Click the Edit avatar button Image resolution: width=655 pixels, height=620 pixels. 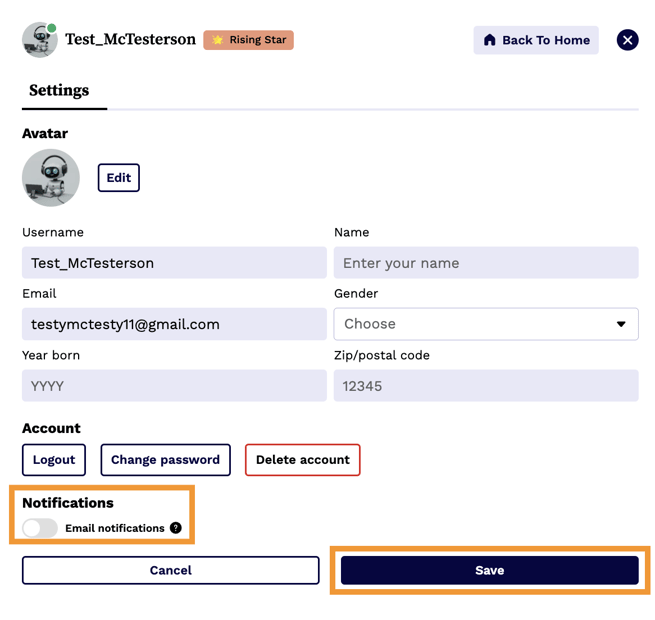(x=118, y=178)
